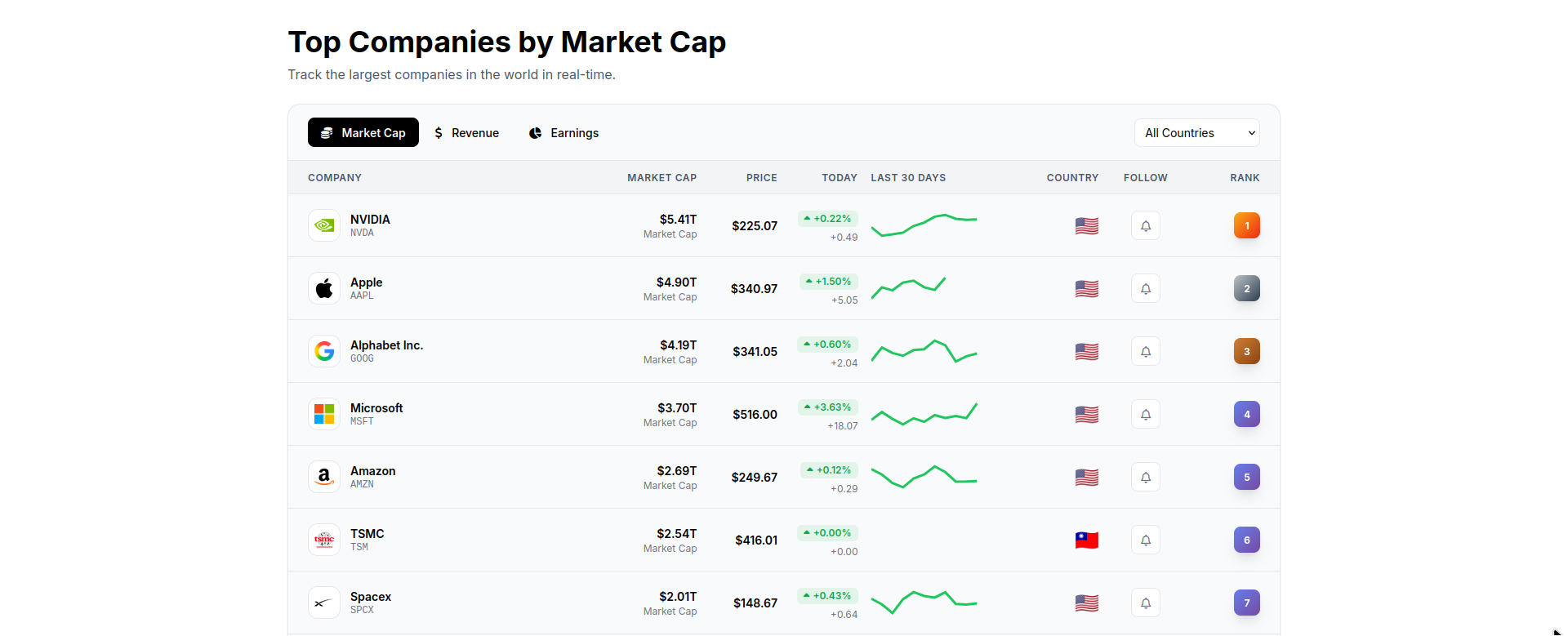
Task: Click the Follow column header
Action: pyautogui.click(x=1145, y=177)
